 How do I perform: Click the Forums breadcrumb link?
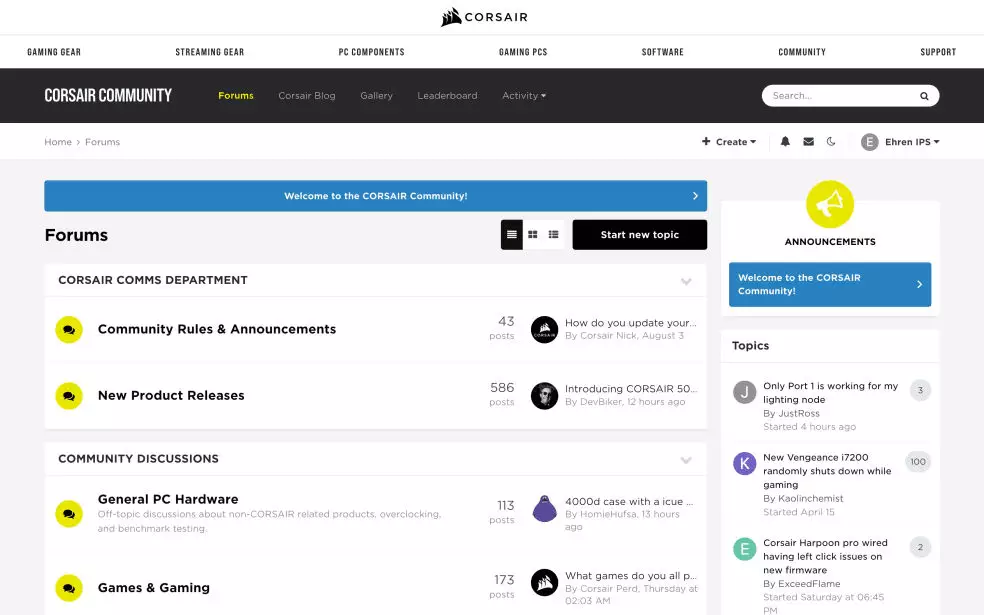(x=102, y=142)
